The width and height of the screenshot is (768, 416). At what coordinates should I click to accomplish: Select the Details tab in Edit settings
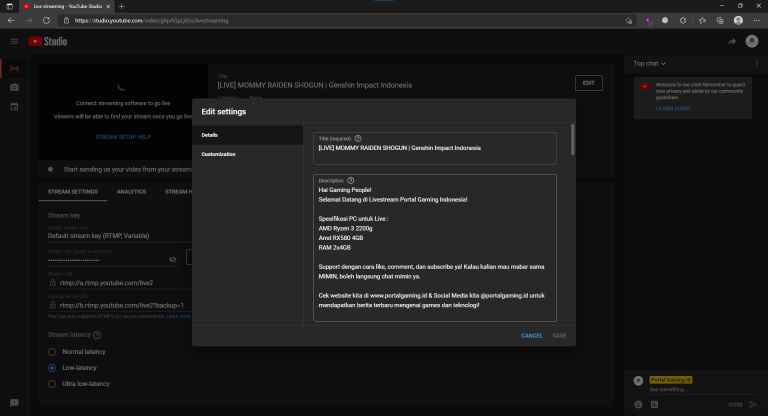click(210, 134)
